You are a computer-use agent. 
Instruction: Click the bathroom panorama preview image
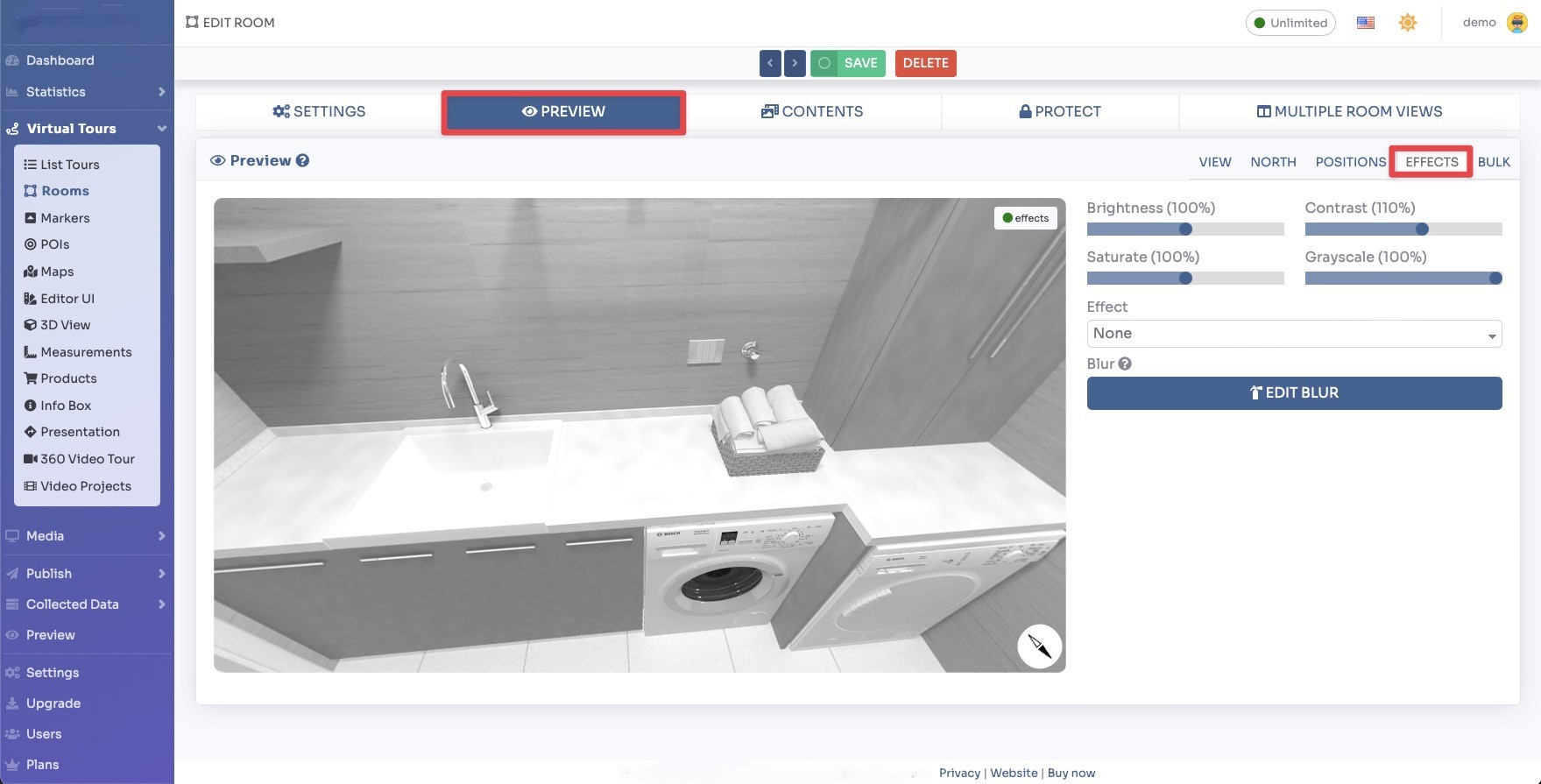pyautogui.click(x=640, y=435)
